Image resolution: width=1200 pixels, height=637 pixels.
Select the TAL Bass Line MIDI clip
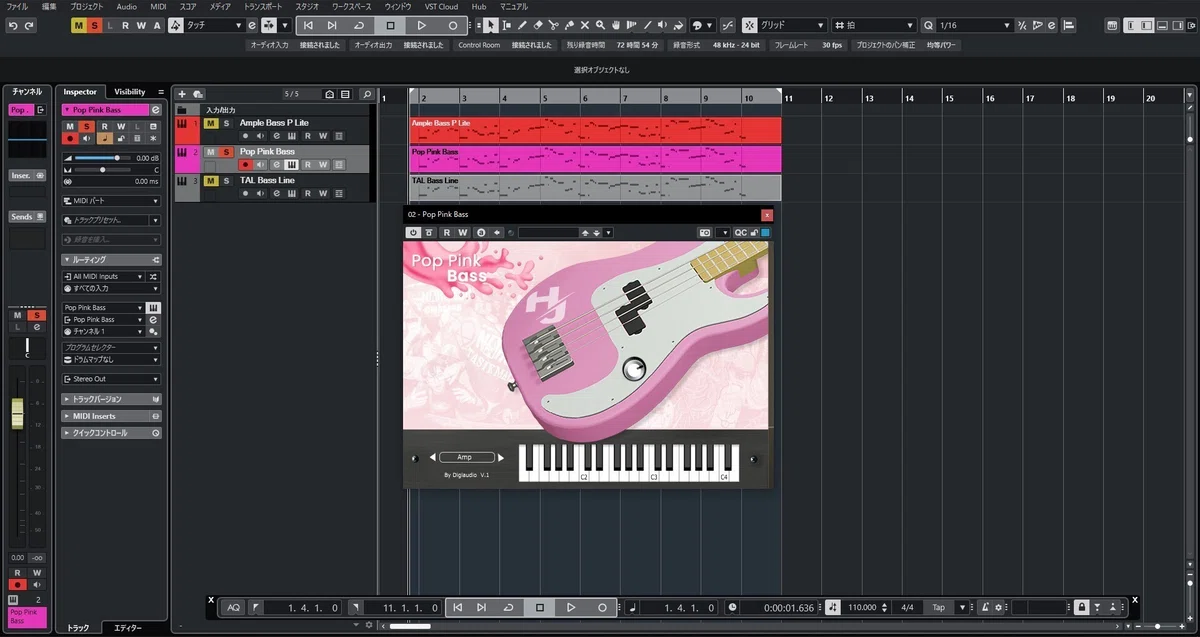[595, 187]
